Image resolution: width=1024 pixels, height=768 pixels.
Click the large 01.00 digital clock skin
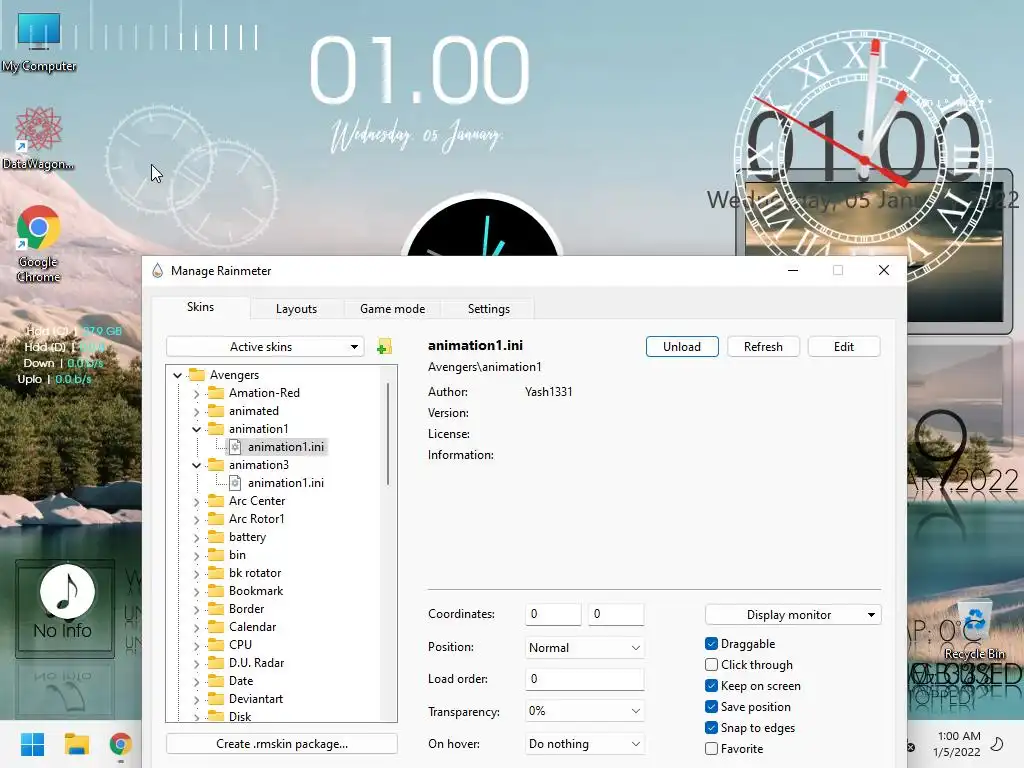point(419,72)
